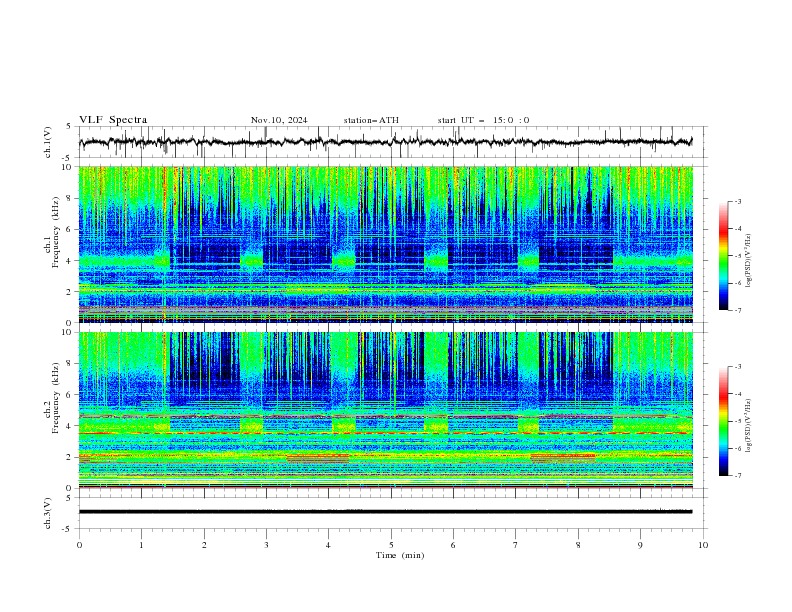Click the 'ch.1(V)' waveform axis label

[x=48, y=142]
